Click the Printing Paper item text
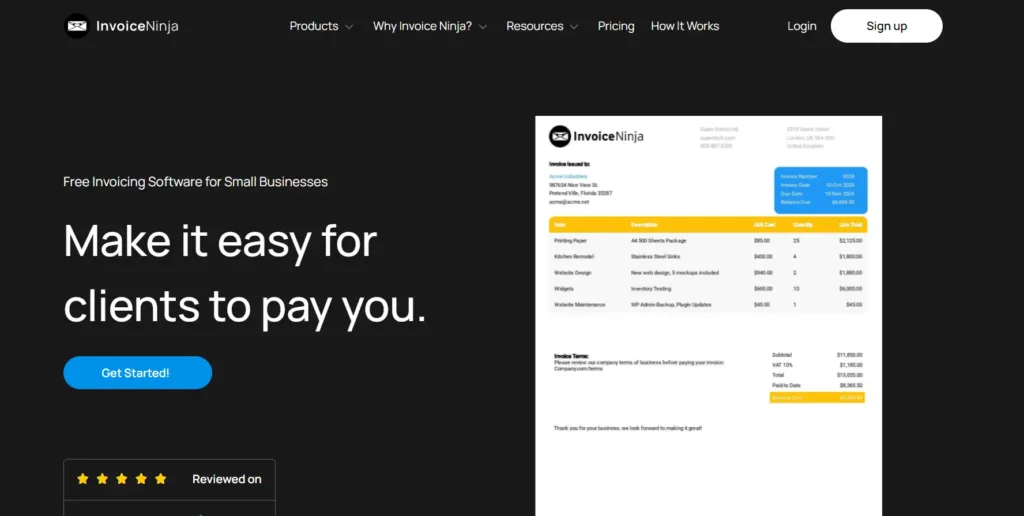This screenshot has height=516, width=1024. pyautogui.click(x=570, y=240)
